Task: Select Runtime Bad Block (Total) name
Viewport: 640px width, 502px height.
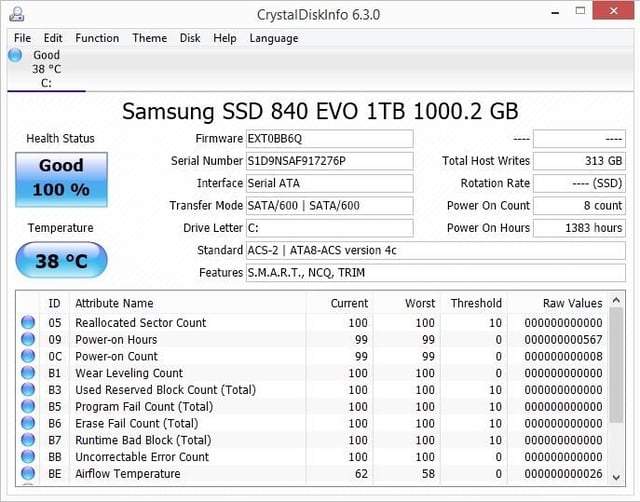Action: 143,440
